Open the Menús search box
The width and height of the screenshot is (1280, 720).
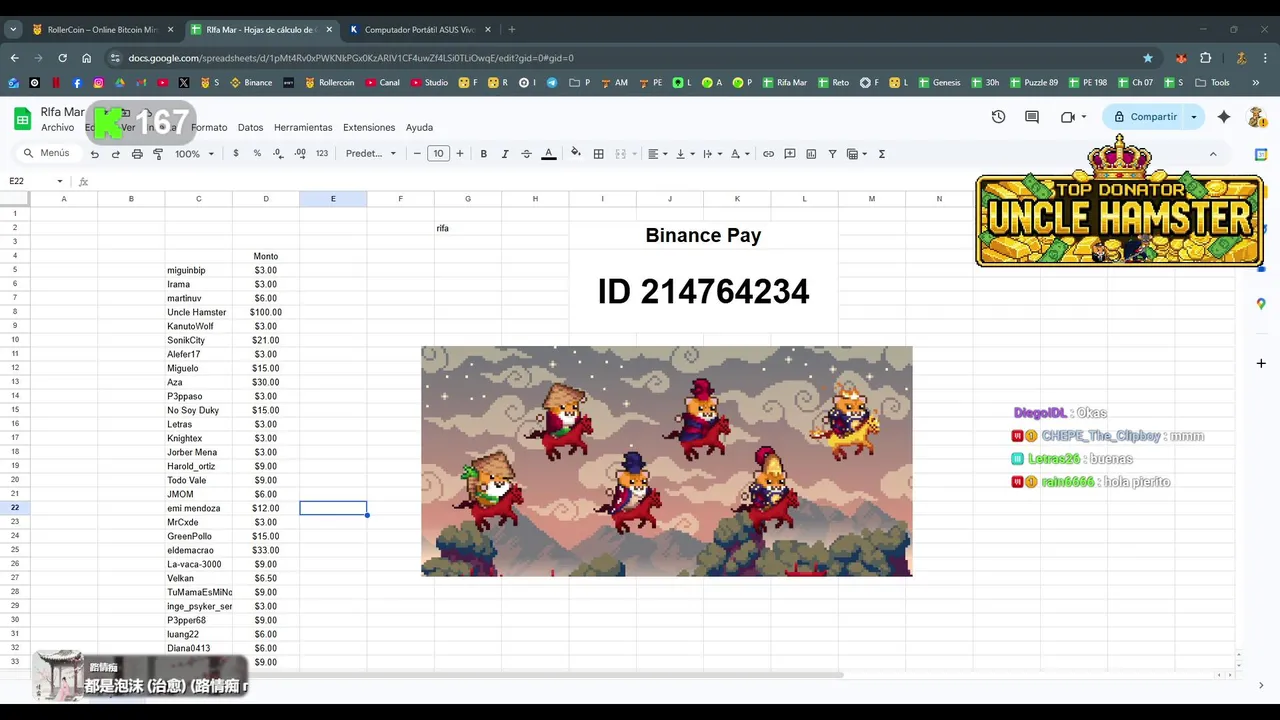pyautogui.click(x=46, y=154)
